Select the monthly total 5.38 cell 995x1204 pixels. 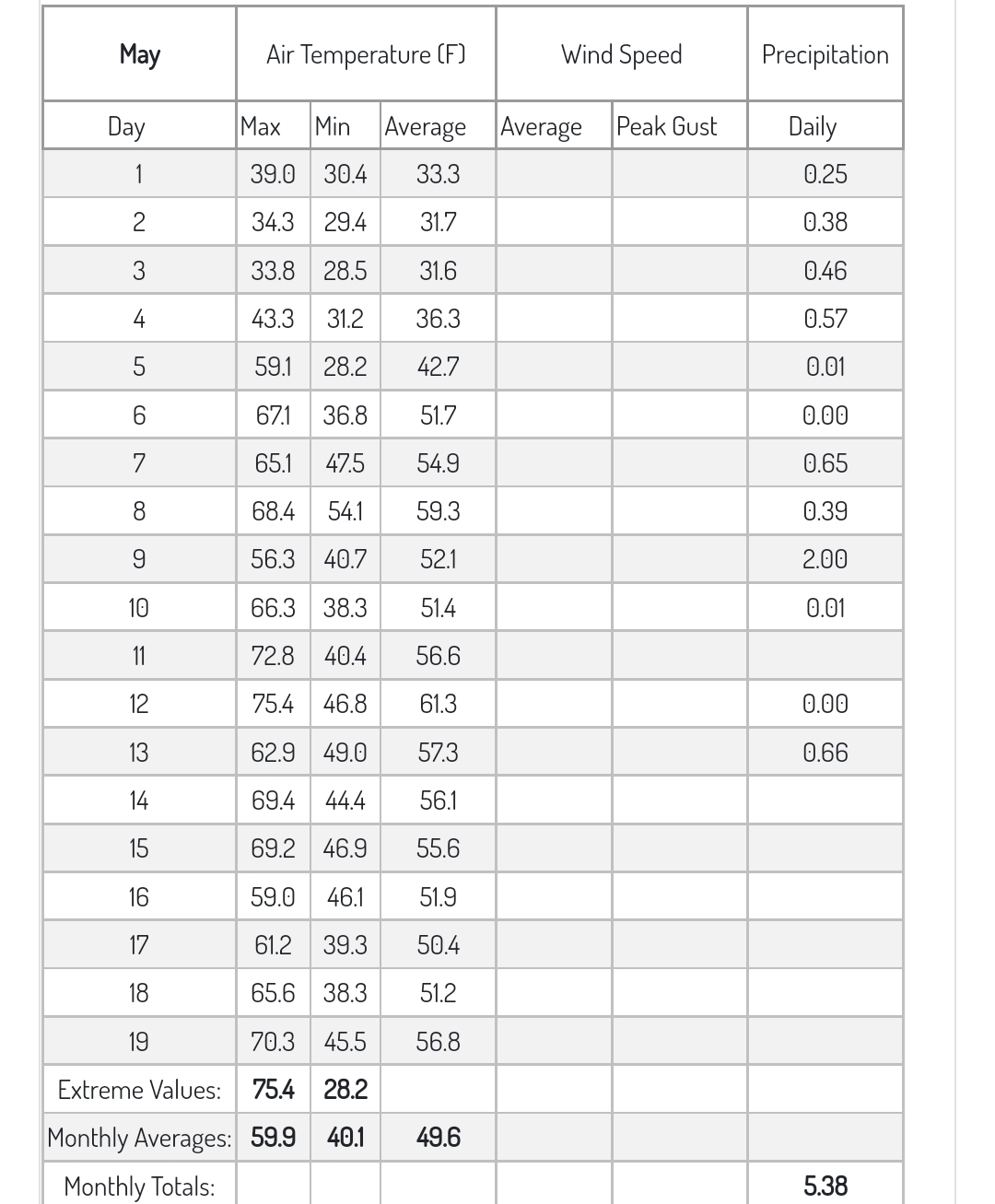(825, 1185)
